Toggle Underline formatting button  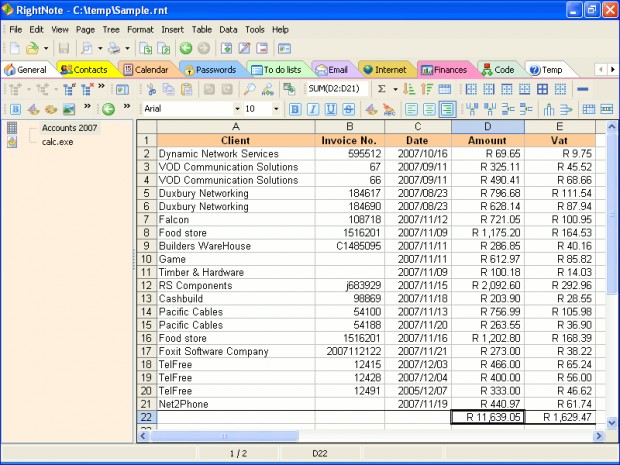tap(331, 109)
